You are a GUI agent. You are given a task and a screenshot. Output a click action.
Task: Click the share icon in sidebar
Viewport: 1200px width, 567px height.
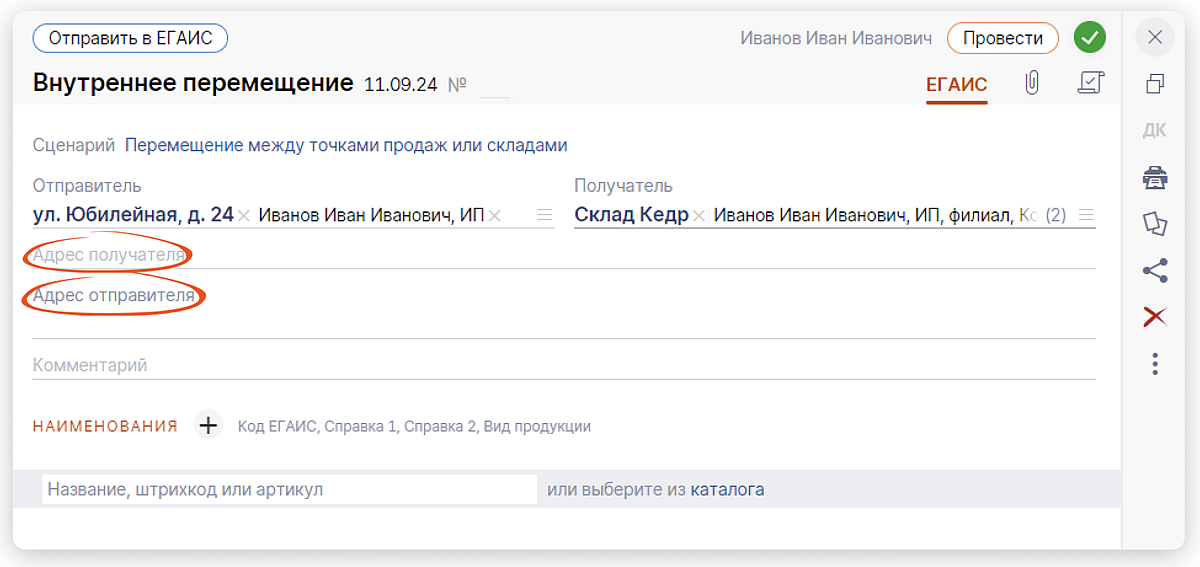(x=1155, y=270)
